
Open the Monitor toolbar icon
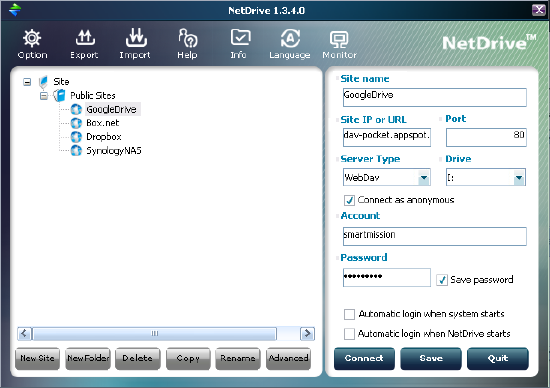[x=339, y=39]
